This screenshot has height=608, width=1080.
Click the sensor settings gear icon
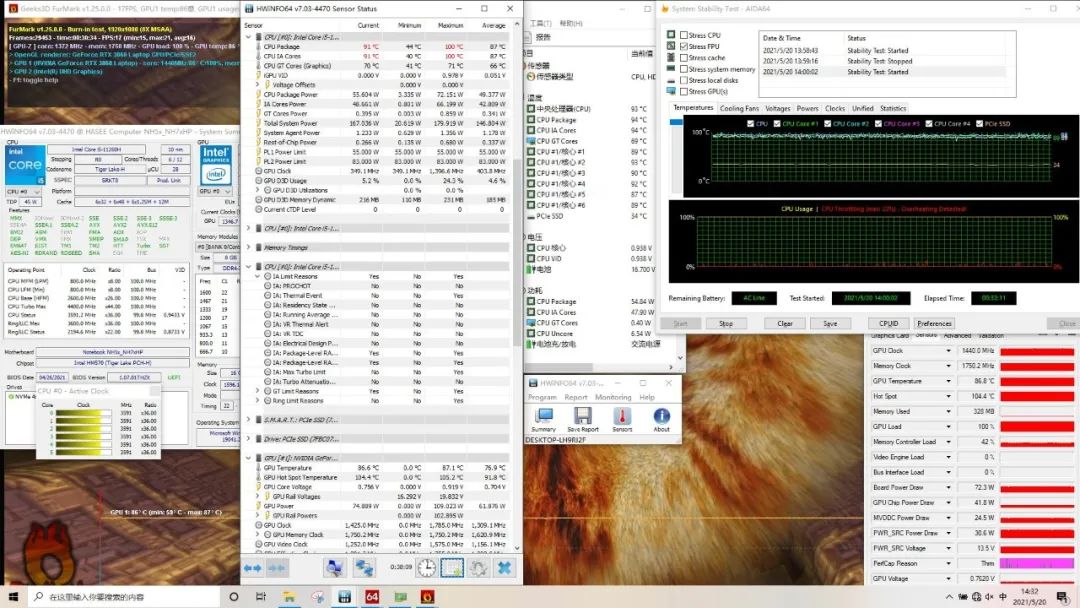pos(478,567)
